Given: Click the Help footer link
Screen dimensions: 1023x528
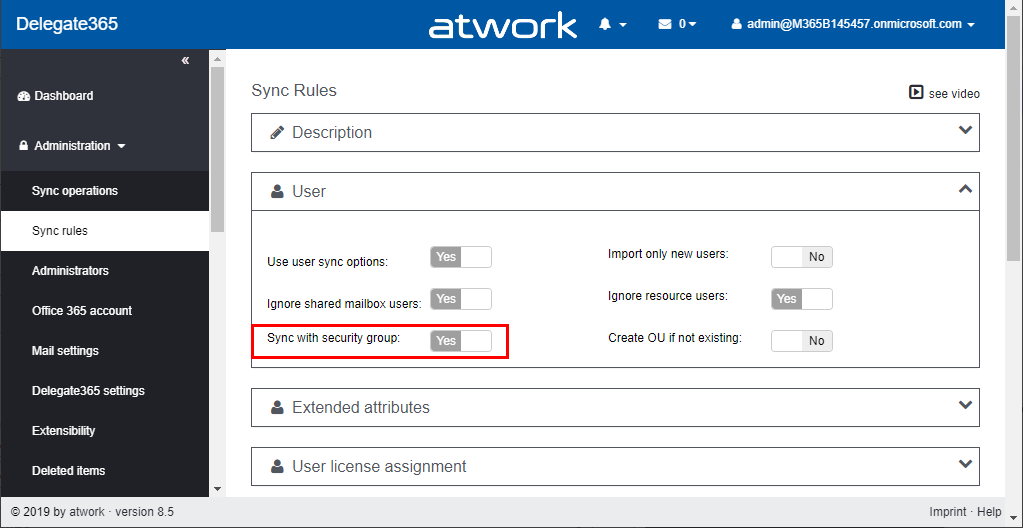Looking at the screenshot, I should point(989,512).
